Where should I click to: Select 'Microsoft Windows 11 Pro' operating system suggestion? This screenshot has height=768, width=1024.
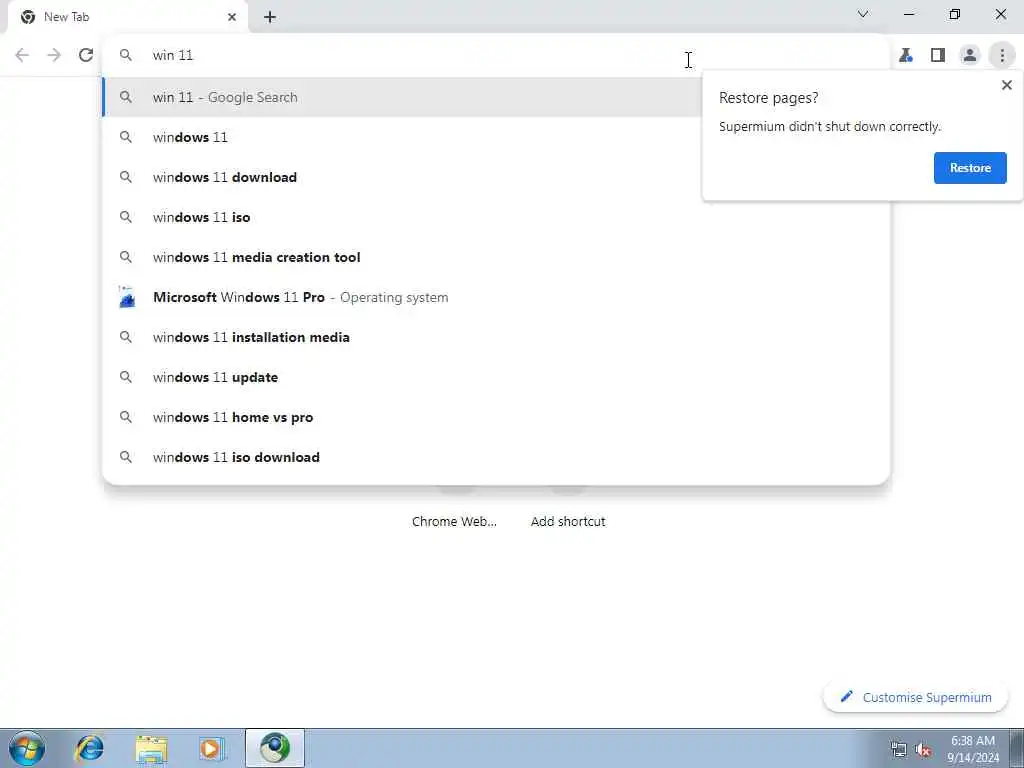pos(496,297)
